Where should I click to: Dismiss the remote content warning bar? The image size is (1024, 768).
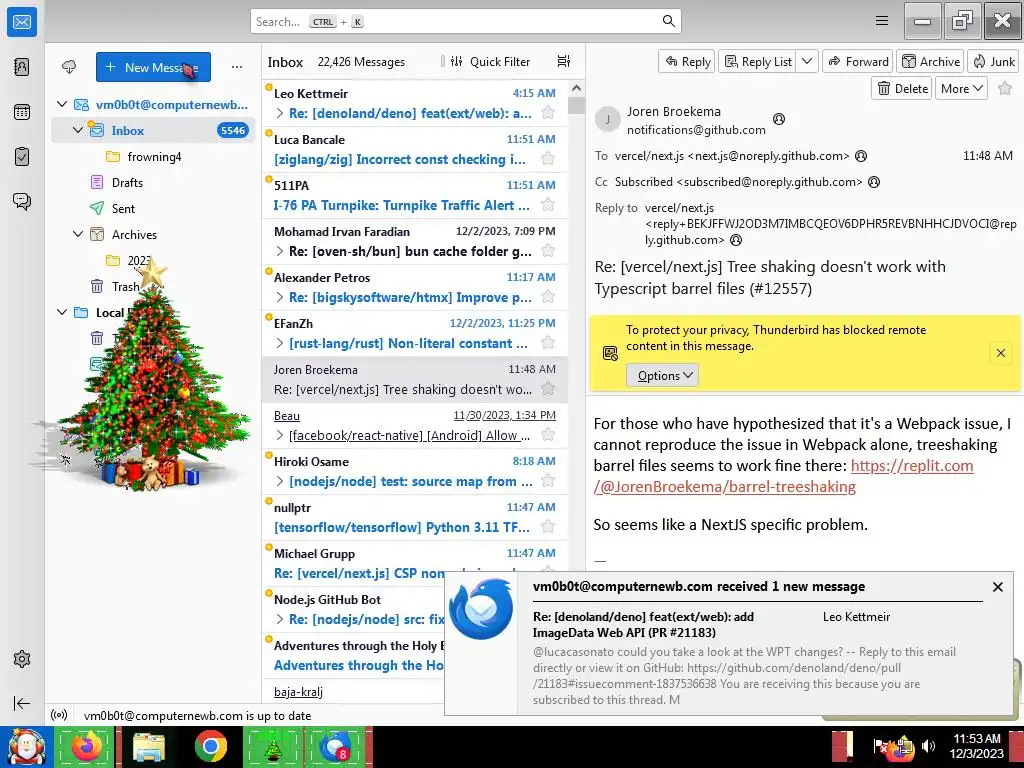[x=1000, y=353]
